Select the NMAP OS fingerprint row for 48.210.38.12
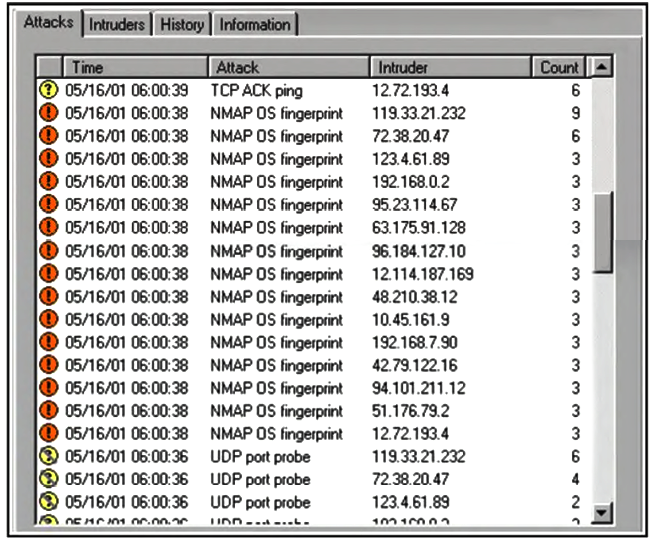 click(x=300, y=297)
